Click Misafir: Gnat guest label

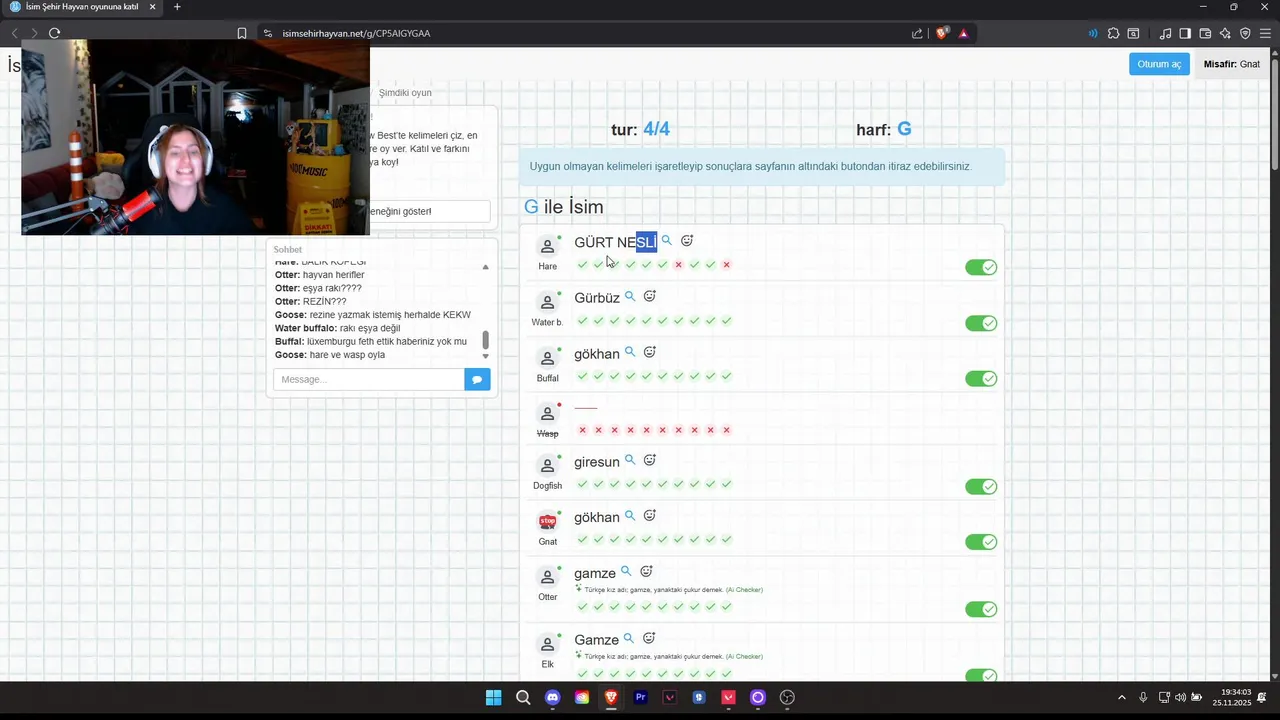1232,64
